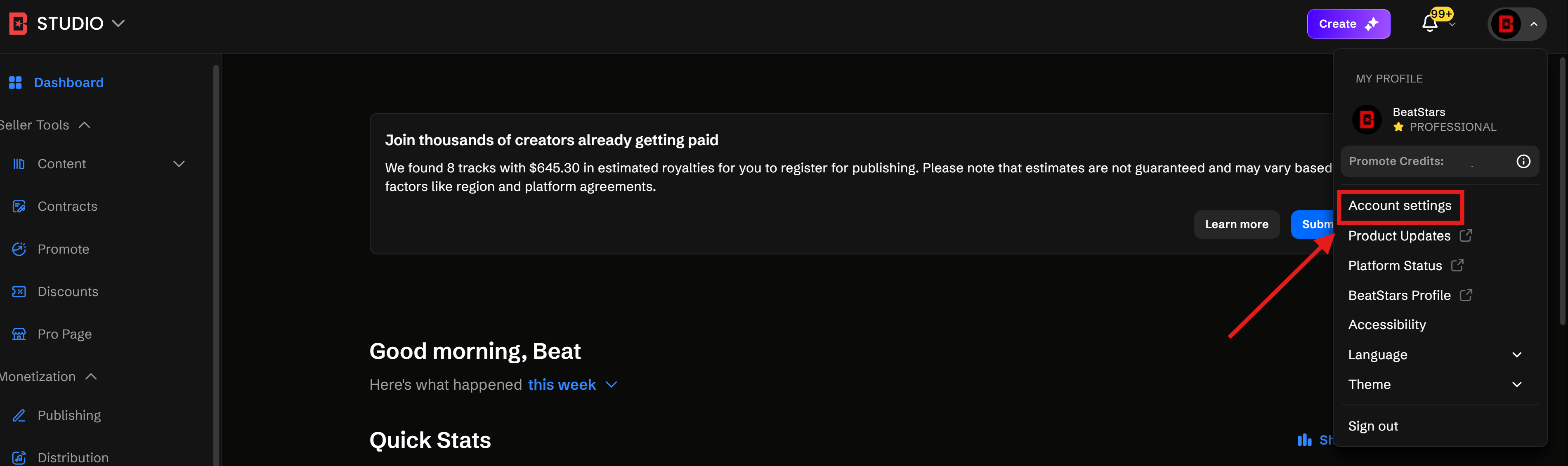This screenshot has height=466, width=1568.
Task: Open the STUDIO dropdown chevron
Action: [x=119, y=24]
